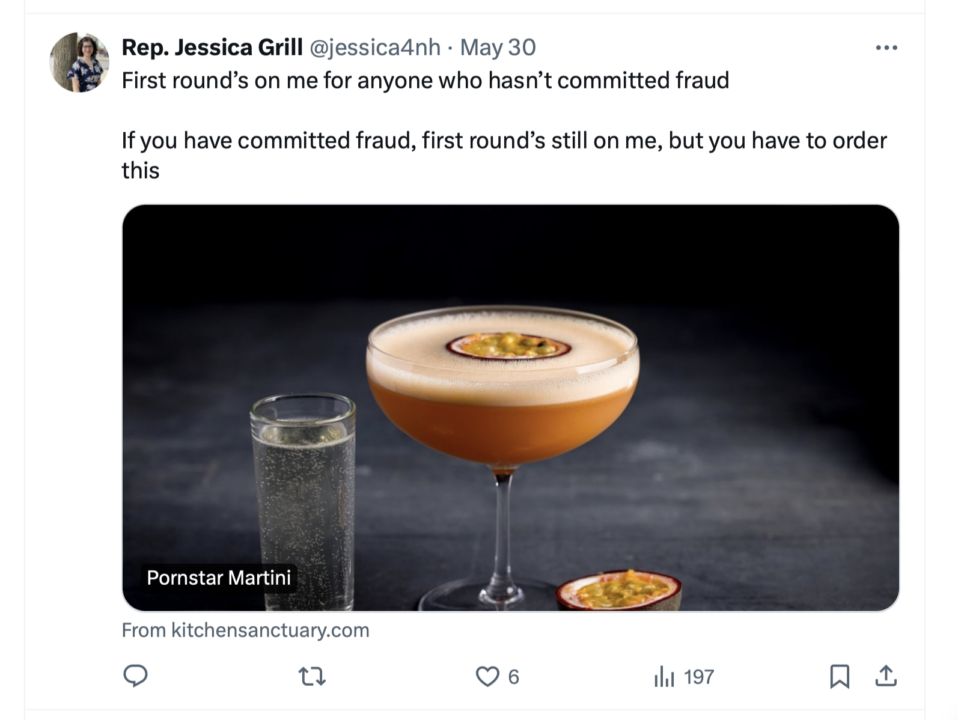
Task: Click the Pornstar Martini caption label
Action: pos(220,578)
